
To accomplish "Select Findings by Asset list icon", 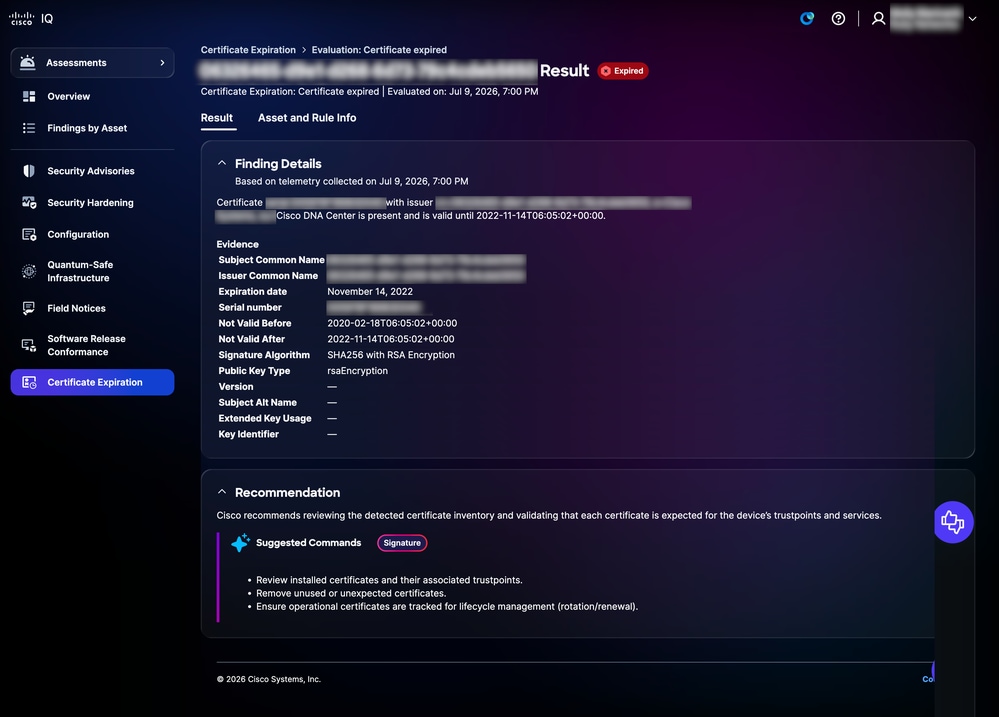I will tap(29, 128).
